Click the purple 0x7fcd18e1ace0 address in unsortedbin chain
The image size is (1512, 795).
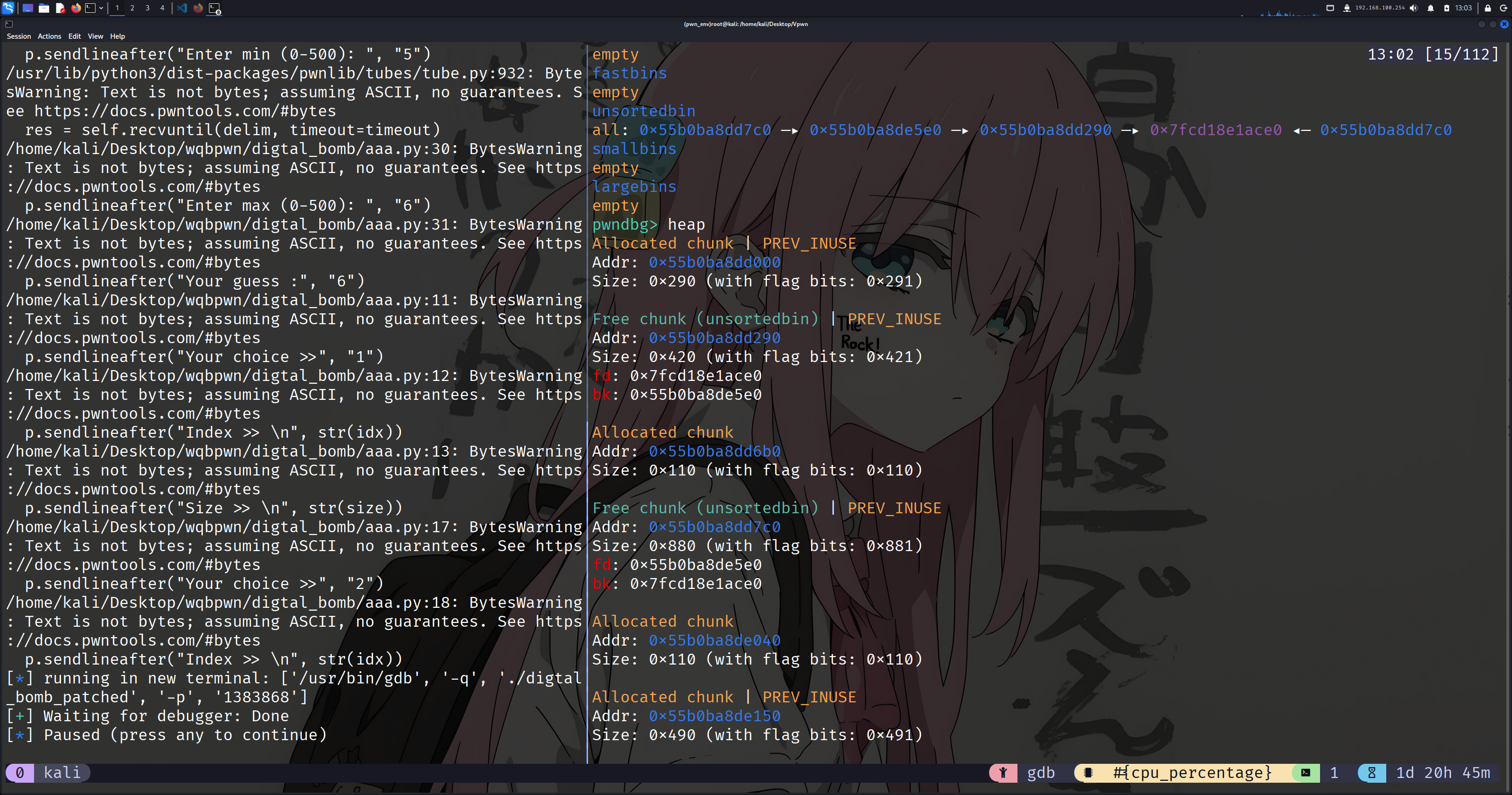1216,130
